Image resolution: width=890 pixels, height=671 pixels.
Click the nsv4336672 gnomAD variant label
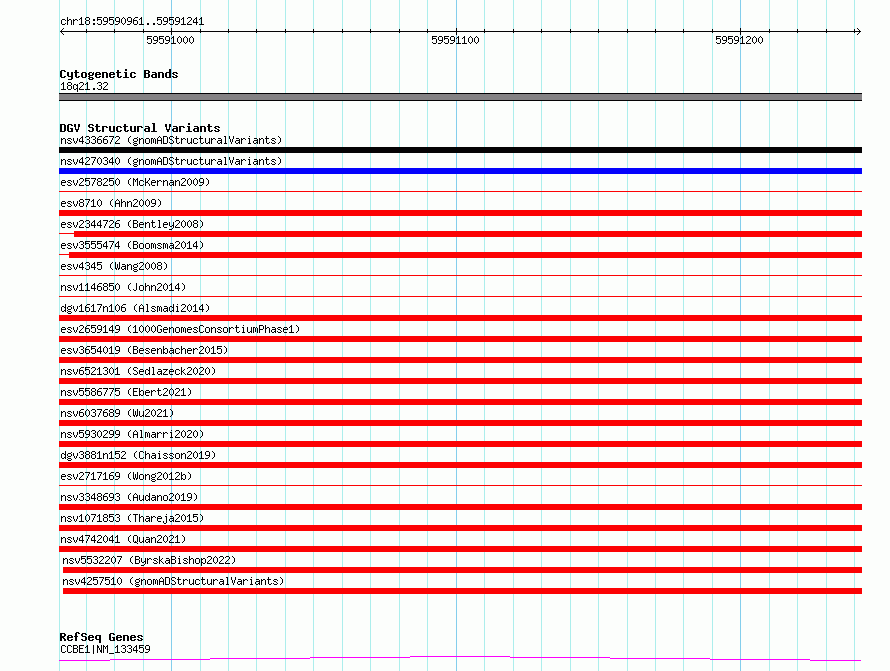171,140
